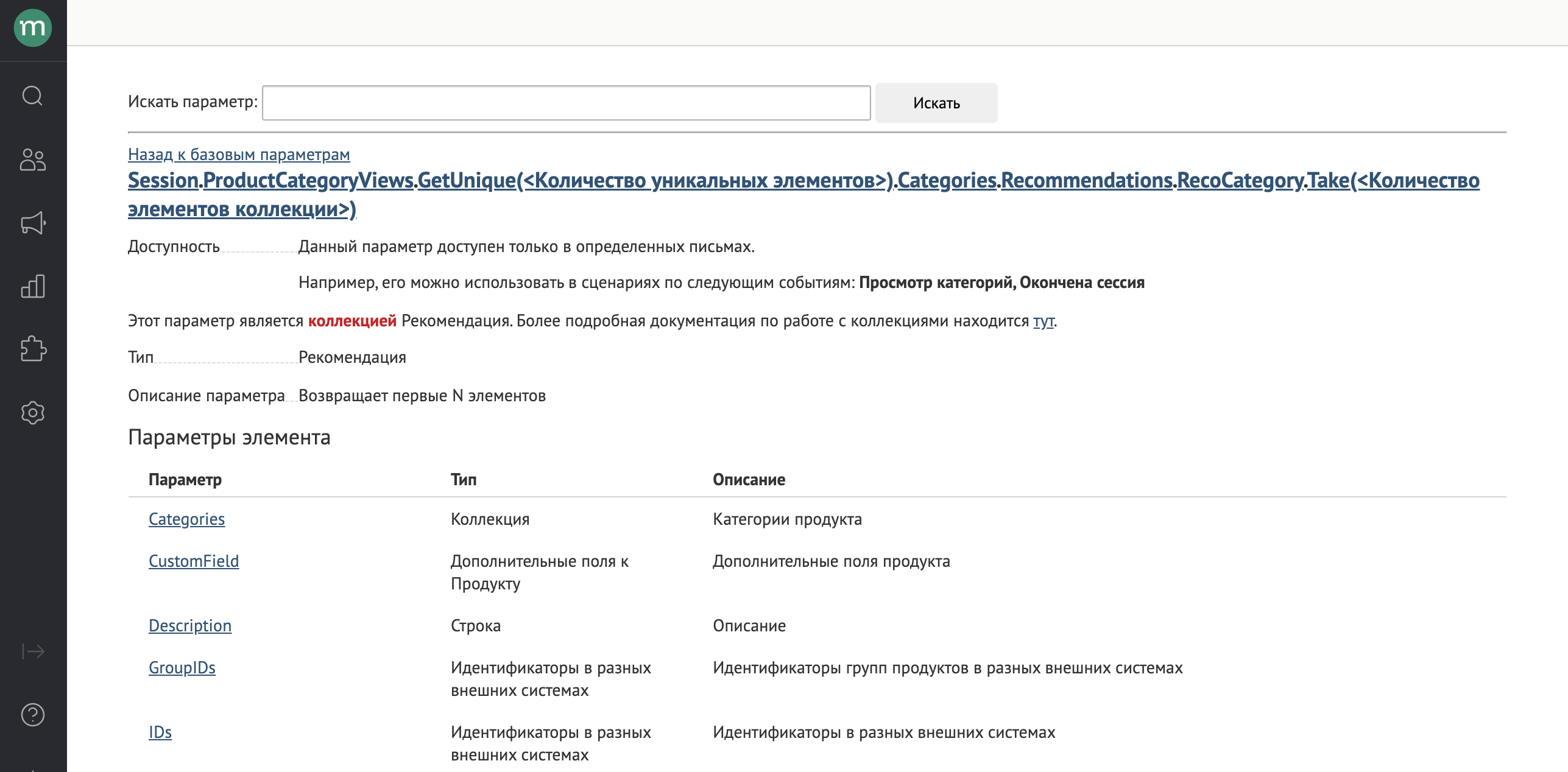Viewport: 1568px width, 772px height.
Task: Click 'Категории продукта' description cell
Action: click(x=787, y=519)
